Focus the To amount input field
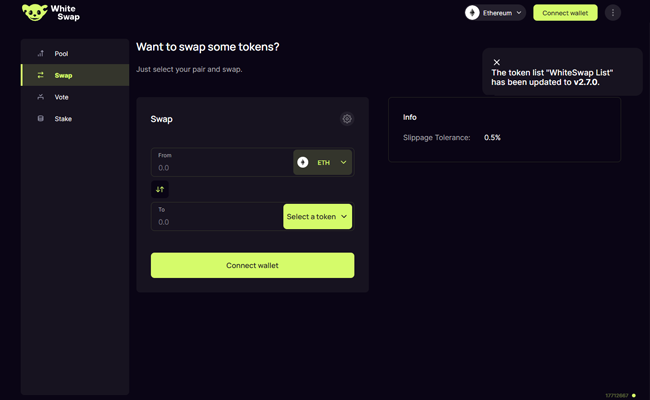 [215, 222]
